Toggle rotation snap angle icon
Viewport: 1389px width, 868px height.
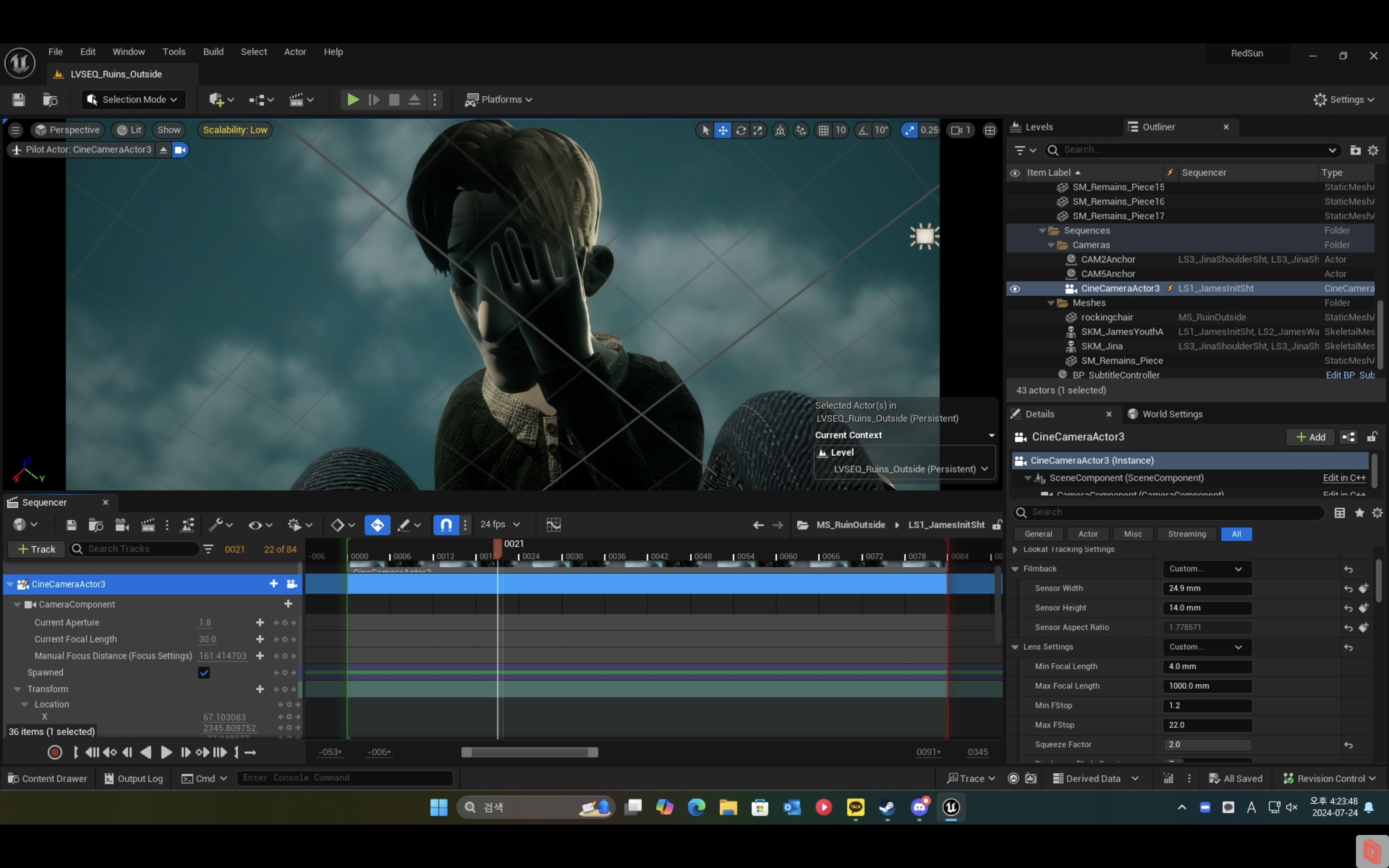pos(863,130)
